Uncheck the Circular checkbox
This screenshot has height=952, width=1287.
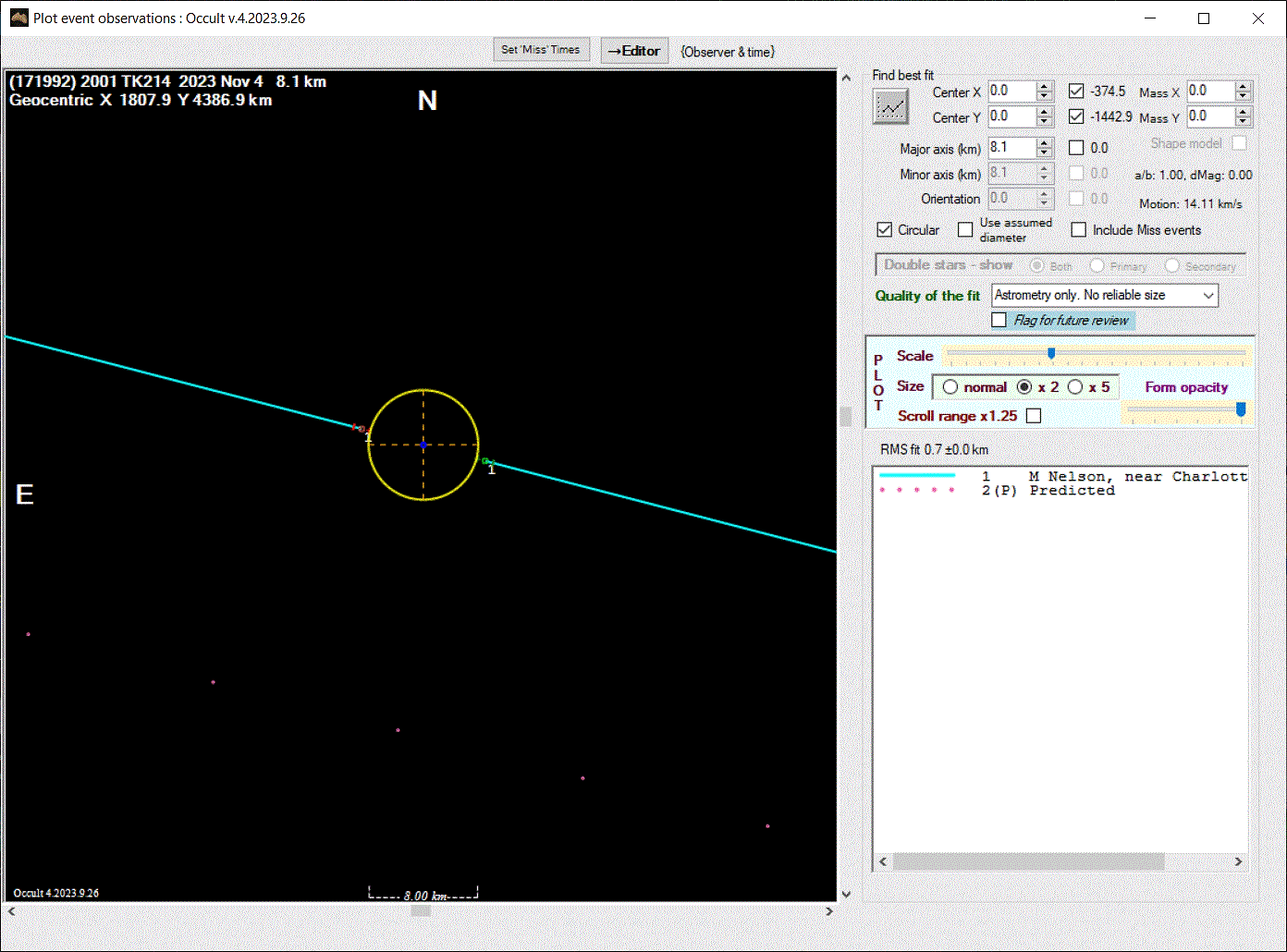[x=885, y=230]
